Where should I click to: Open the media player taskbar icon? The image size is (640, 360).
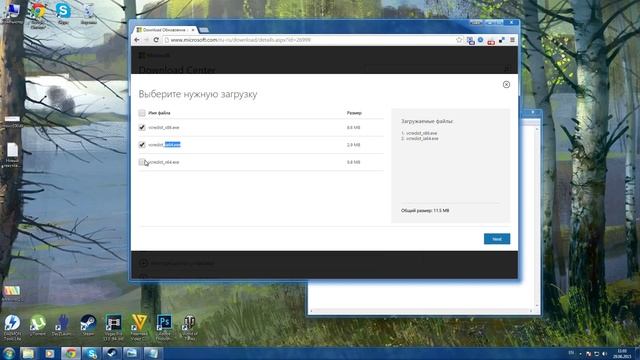pos(49,353)
